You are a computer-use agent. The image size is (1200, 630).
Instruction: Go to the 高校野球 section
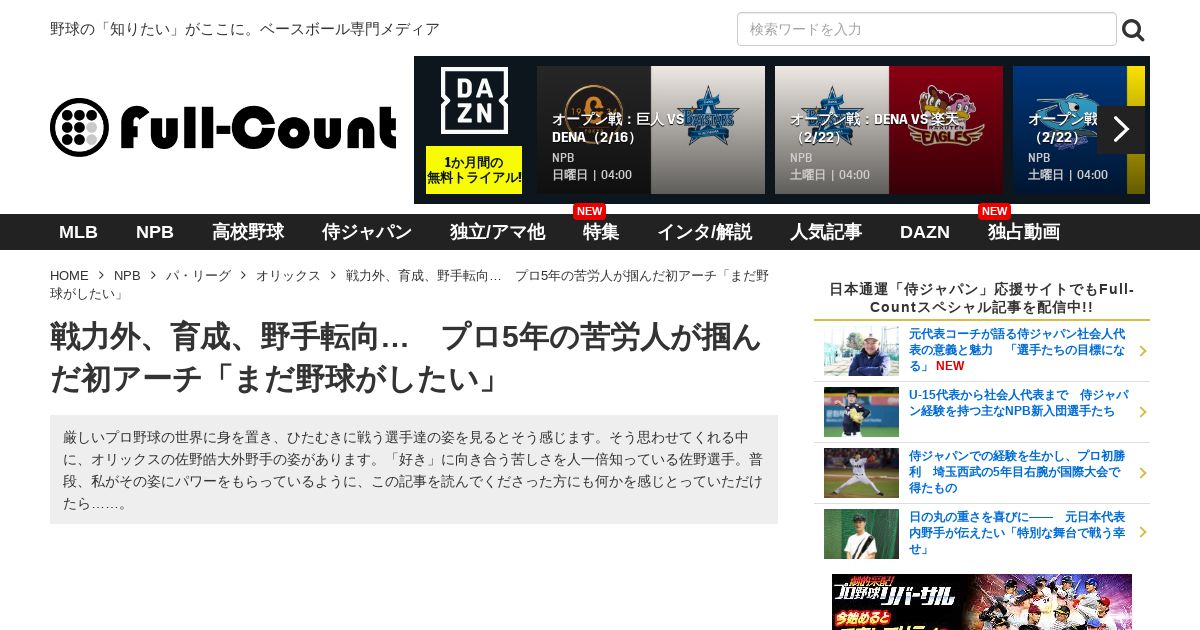click(248, 232)
